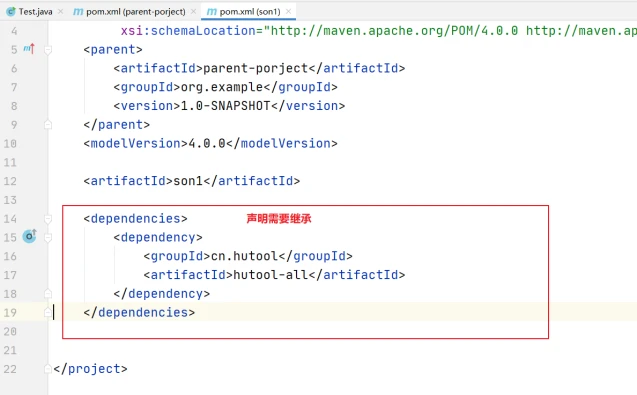This screenshot has height=395, width=637.
Task: Switch to pom.xml (parent-porject) tab
Action: pos(136,12)
